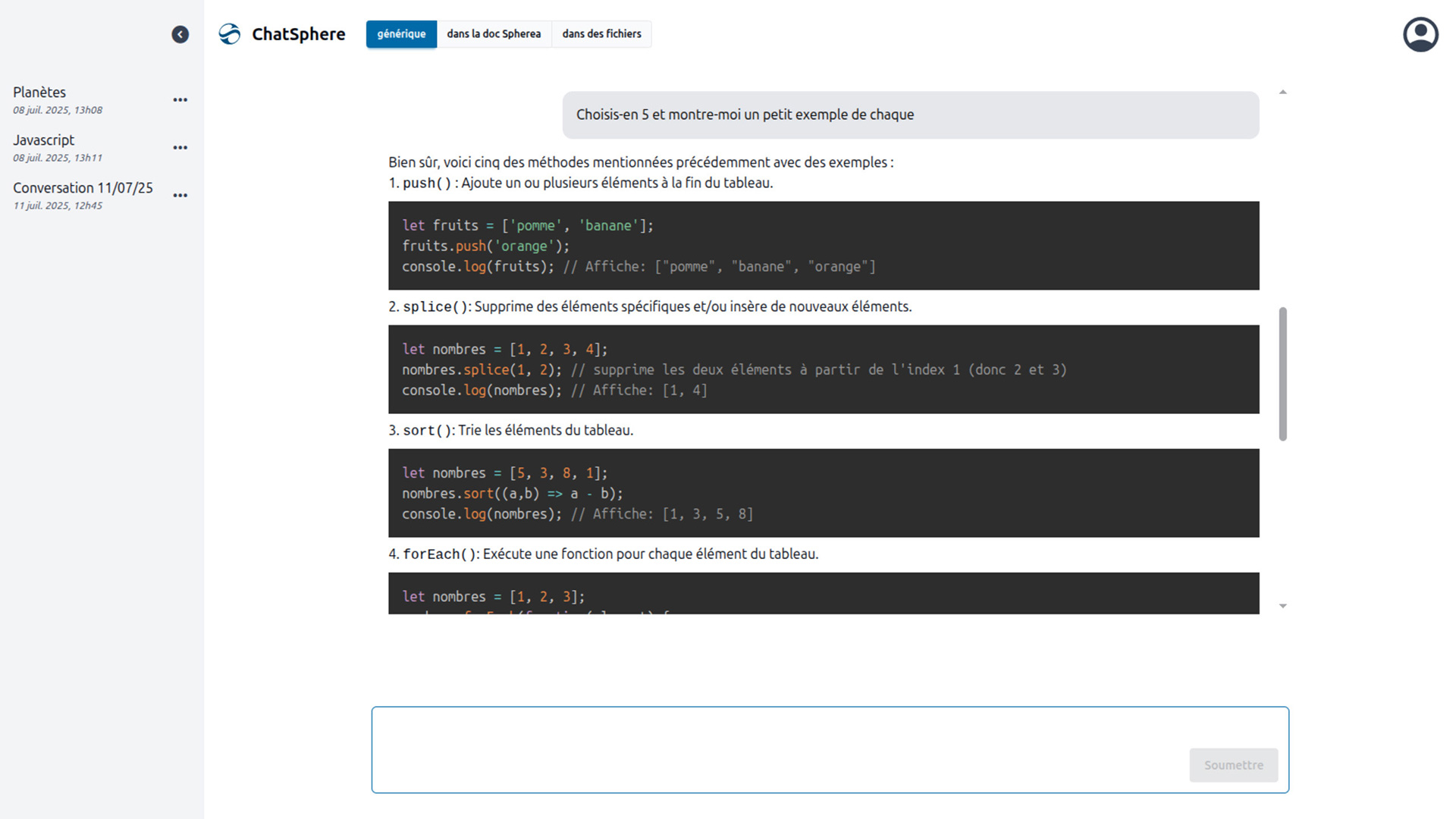Click the scroll up arrow of chat

coord(1283,92)
